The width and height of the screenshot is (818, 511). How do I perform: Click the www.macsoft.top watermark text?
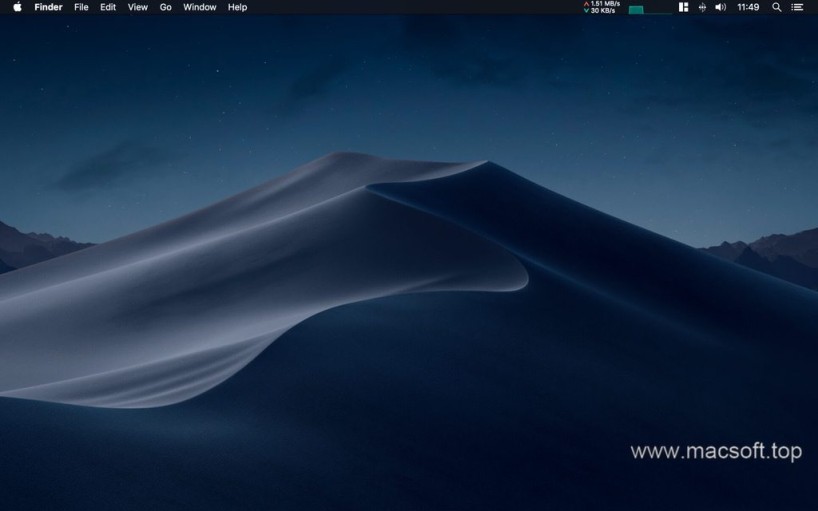(x=716, y=452)
